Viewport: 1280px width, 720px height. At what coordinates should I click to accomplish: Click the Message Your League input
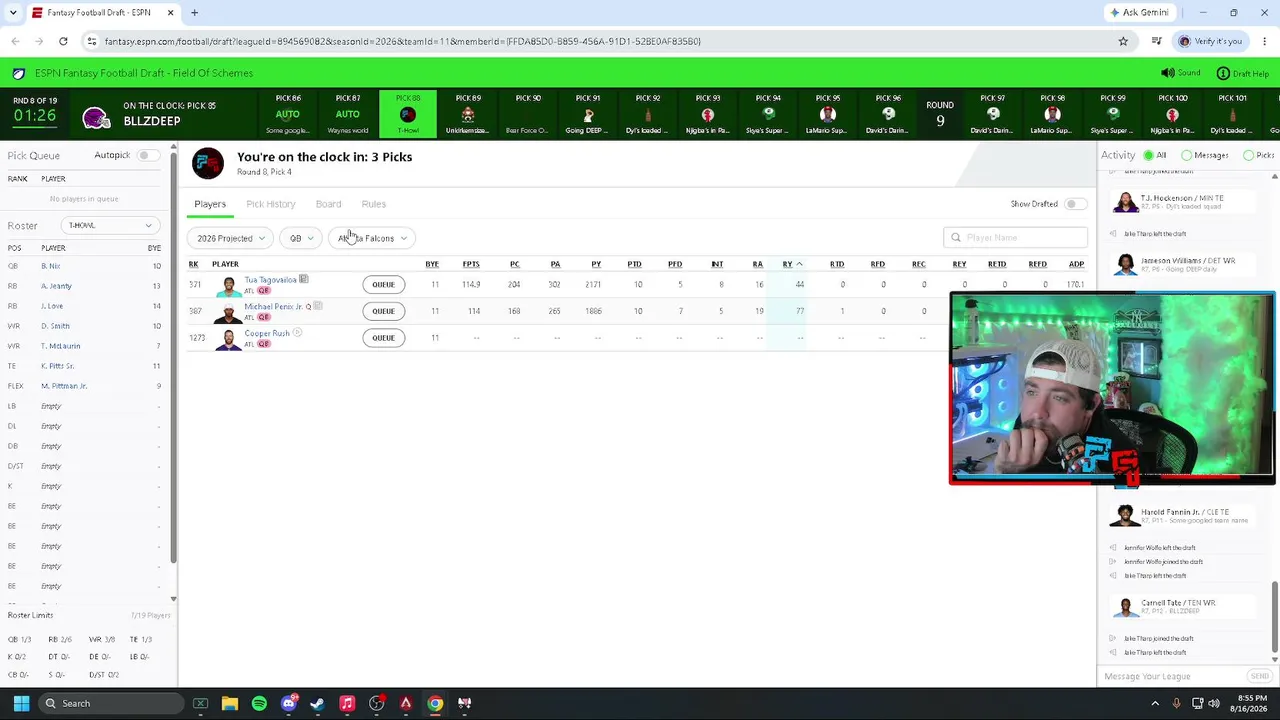click(1172, 676)
